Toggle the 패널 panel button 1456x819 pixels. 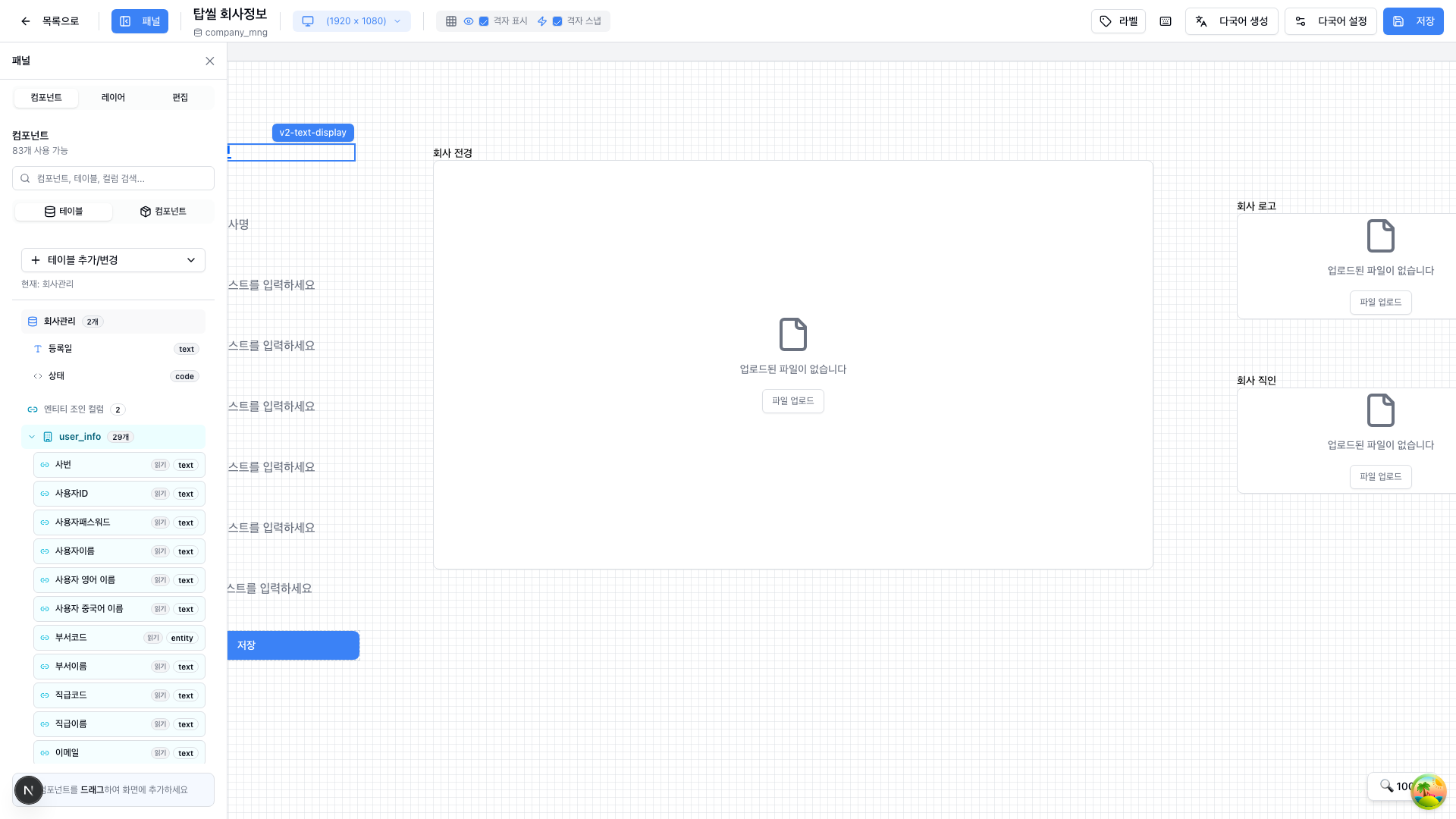tap(140, 21)
